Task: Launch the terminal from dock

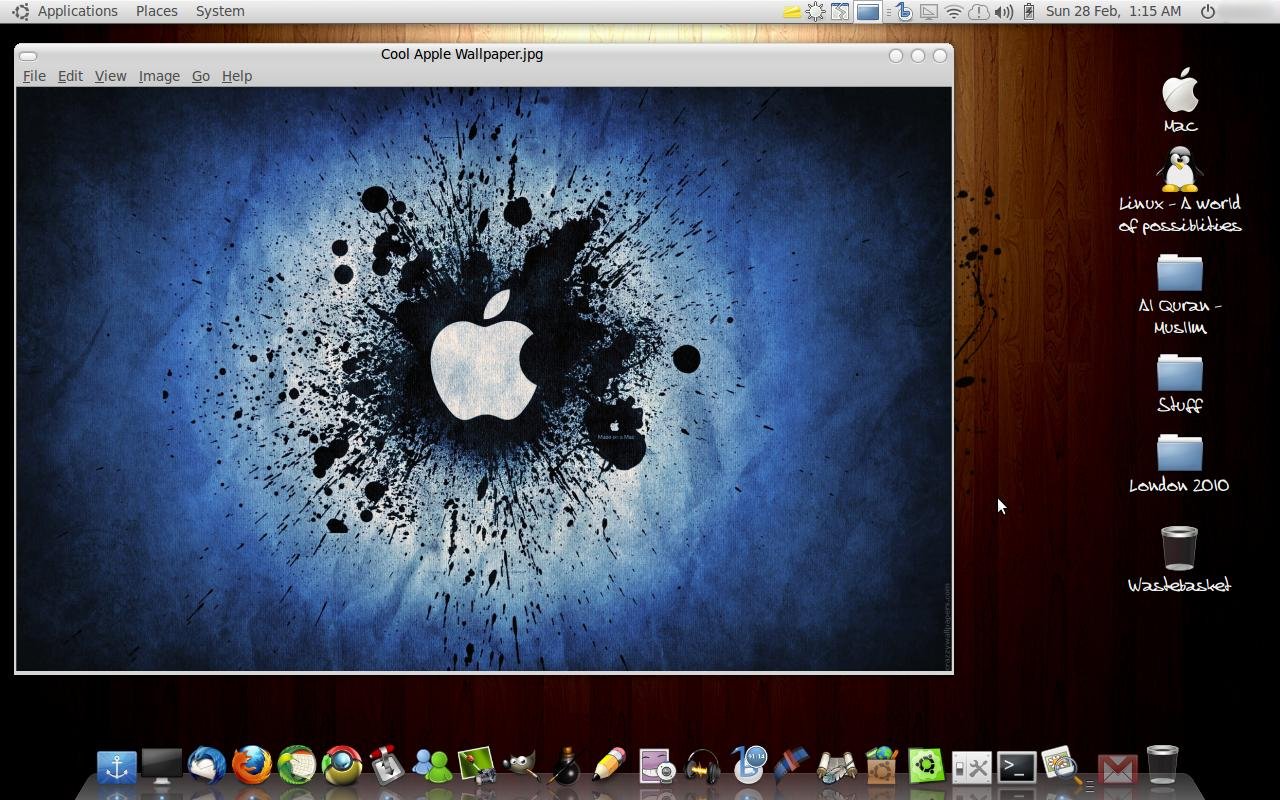Action: pos(1016,767)
